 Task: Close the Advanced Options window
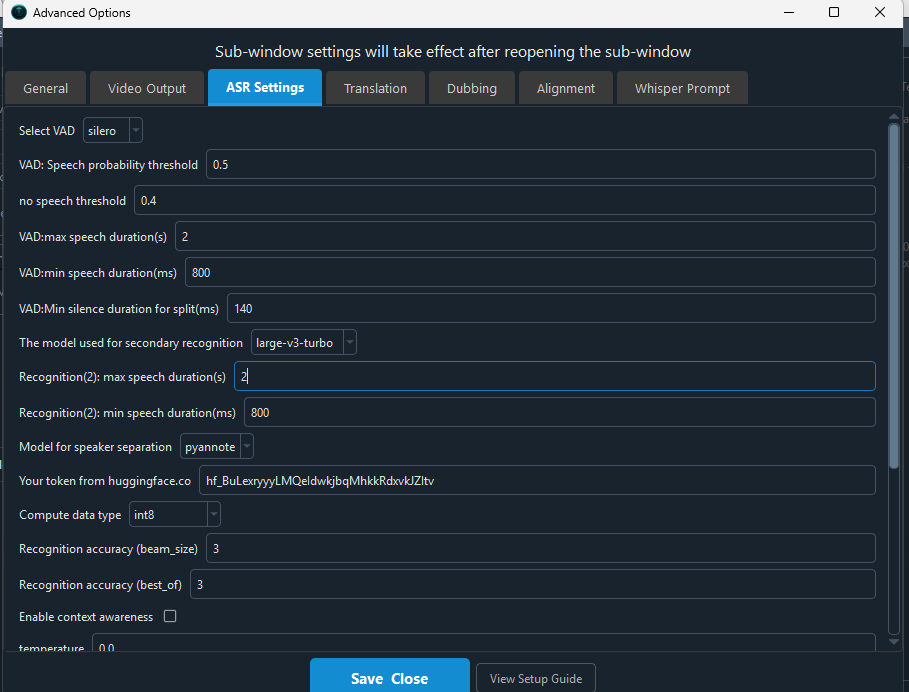[x=879, y=12]
